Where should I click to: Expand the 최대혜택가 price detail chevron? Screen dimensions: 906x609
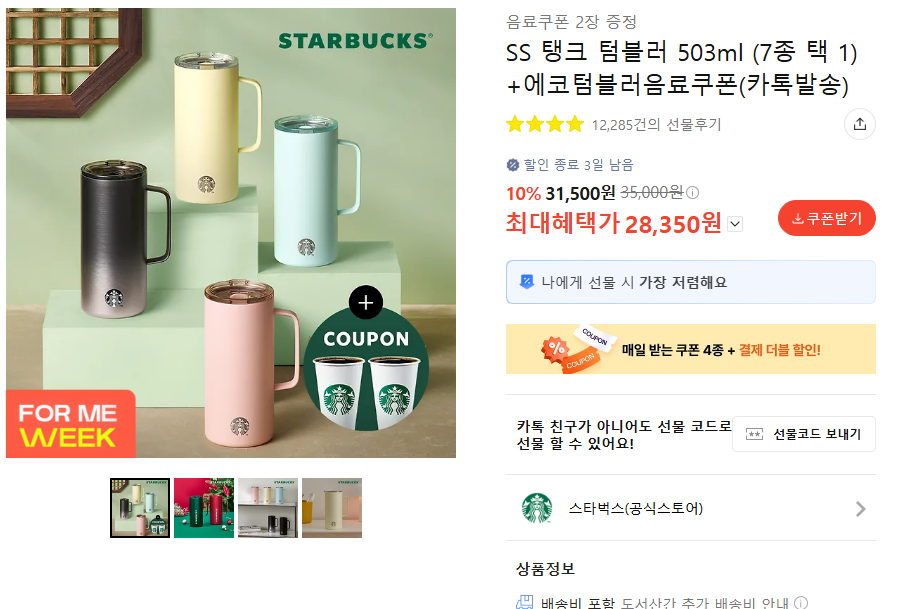(x=734, y=224)
